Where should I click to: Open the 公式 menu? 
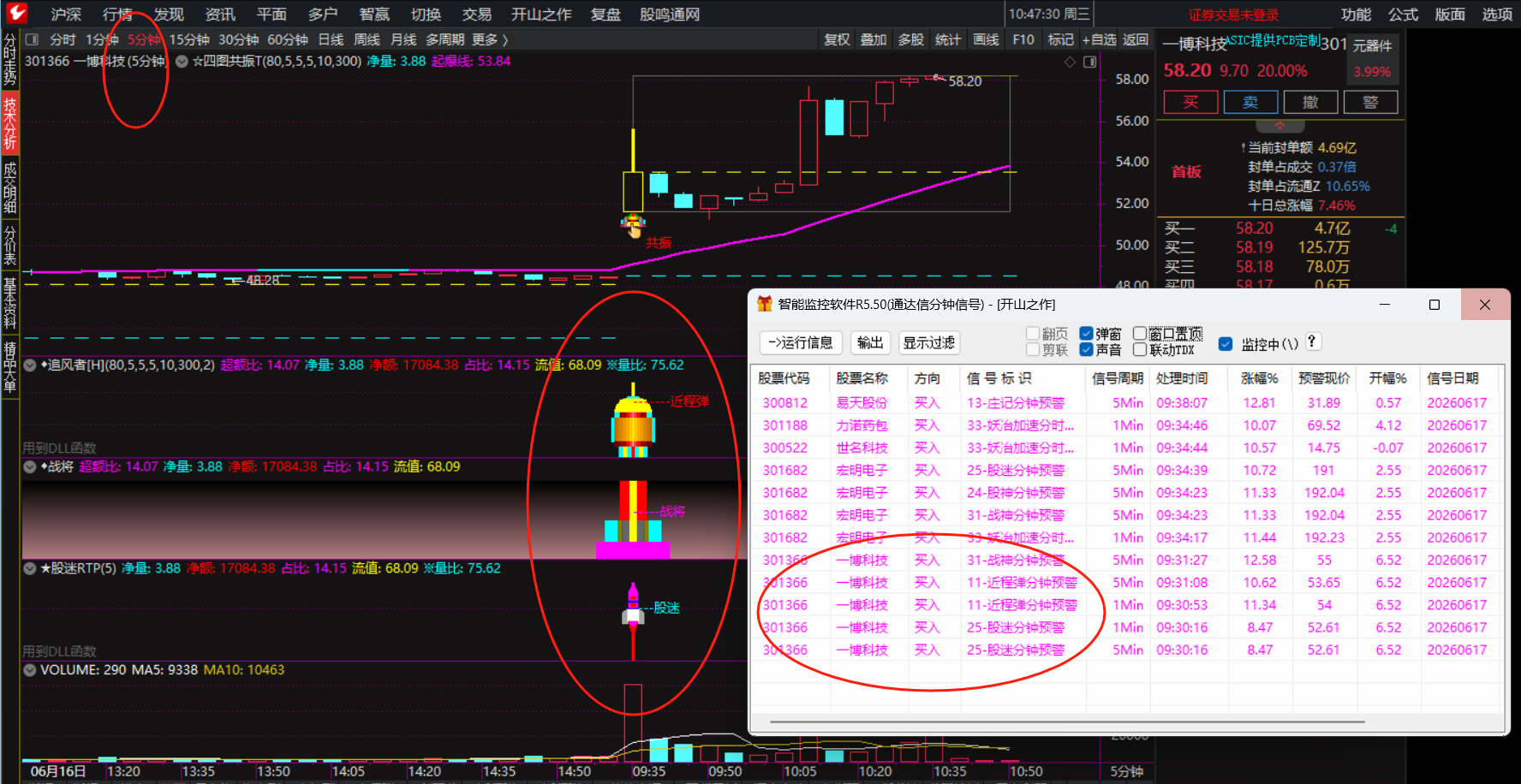pyautogui.click(x=1403, y=15)
